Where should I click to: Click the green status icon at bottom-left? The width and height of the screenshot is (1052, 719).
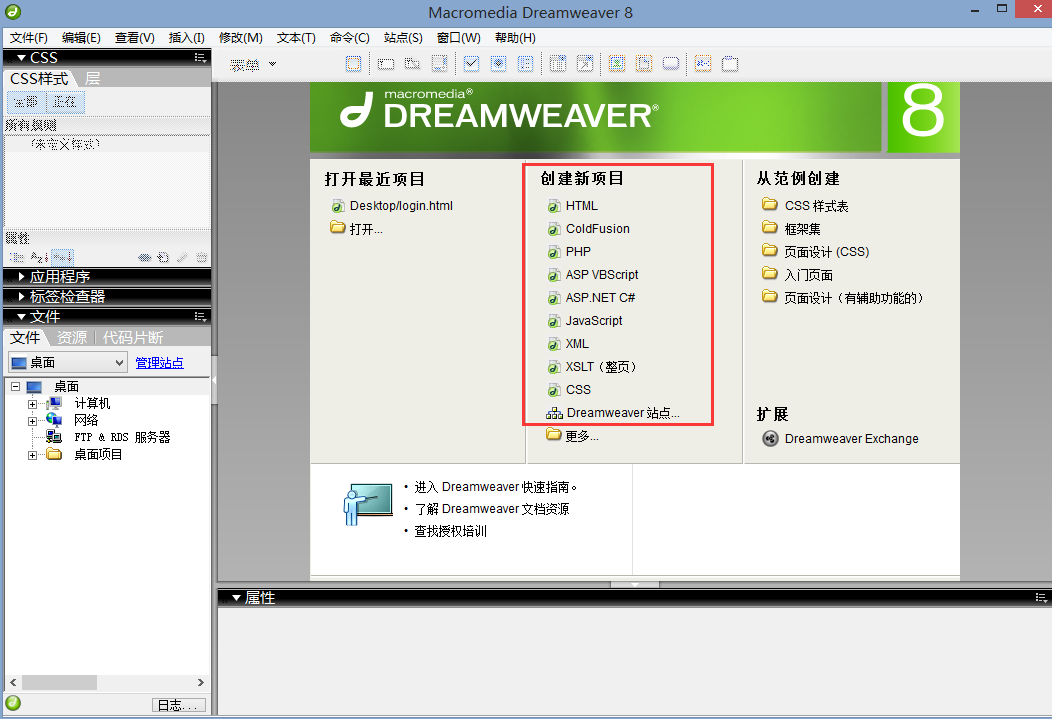pos(13,703)
